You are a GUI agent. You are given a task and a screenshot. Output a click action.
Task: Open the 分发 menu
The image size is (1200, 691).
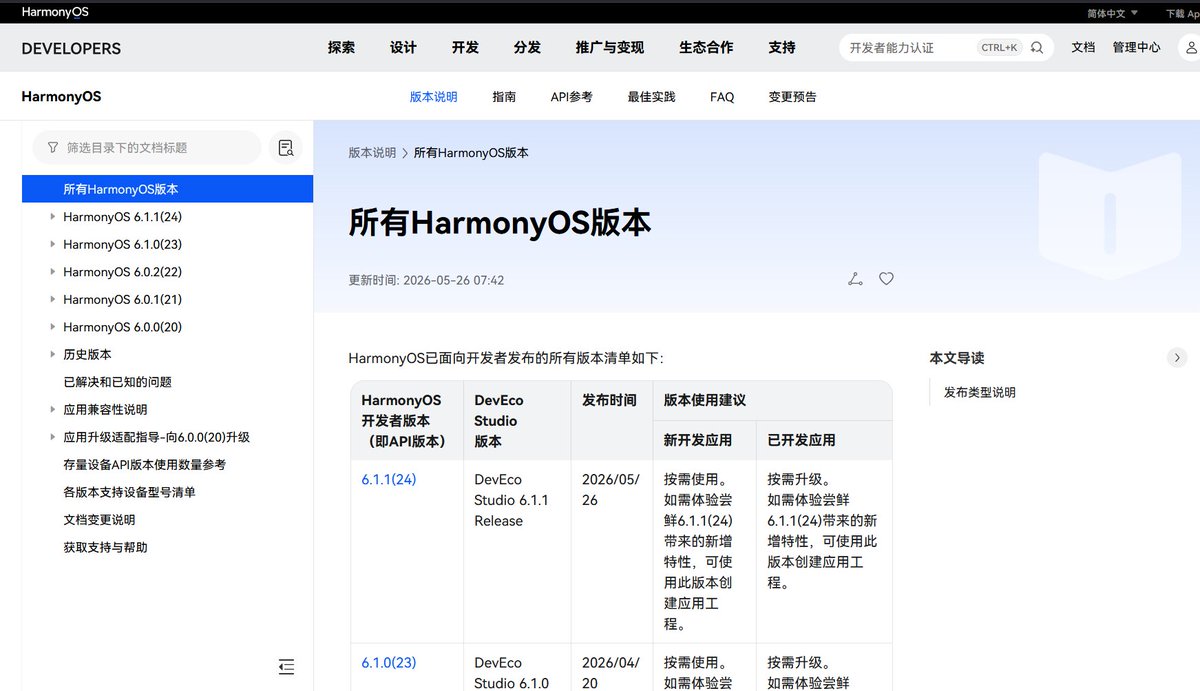coord(527,47)
